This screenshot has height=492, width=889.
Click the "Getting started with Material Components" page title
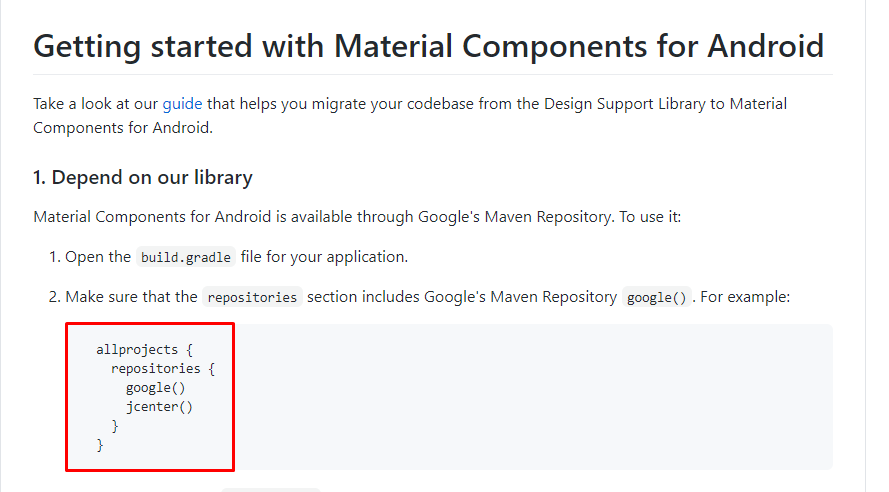point(428,46)
